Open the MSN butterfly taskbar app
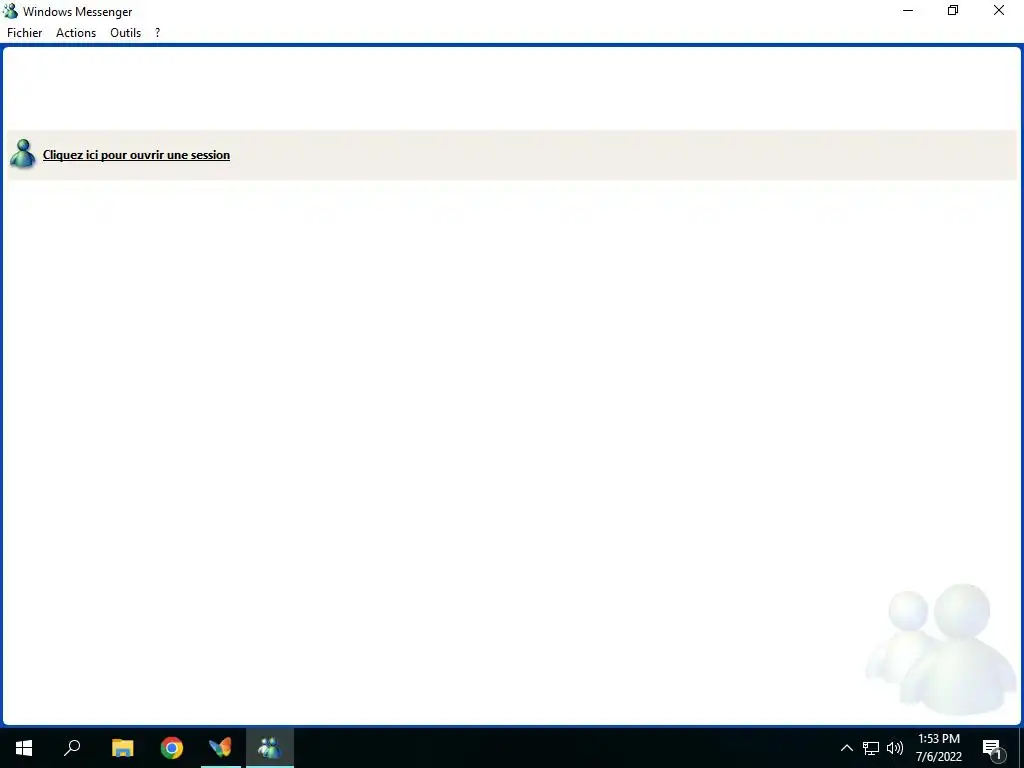The image size is (1024, 768). [221, 748]
